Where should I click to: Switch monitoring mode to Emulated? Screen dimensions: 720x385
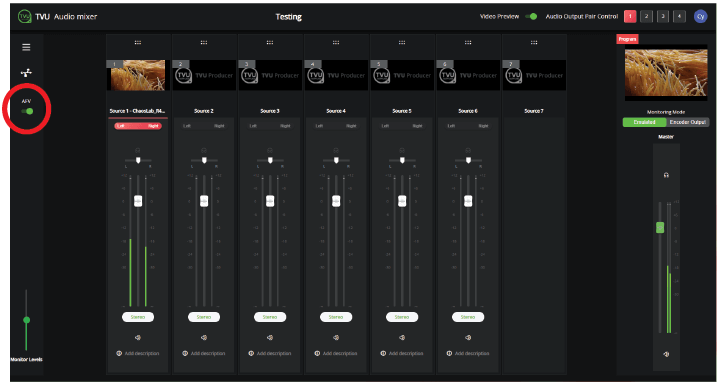(x=644, y=122)
